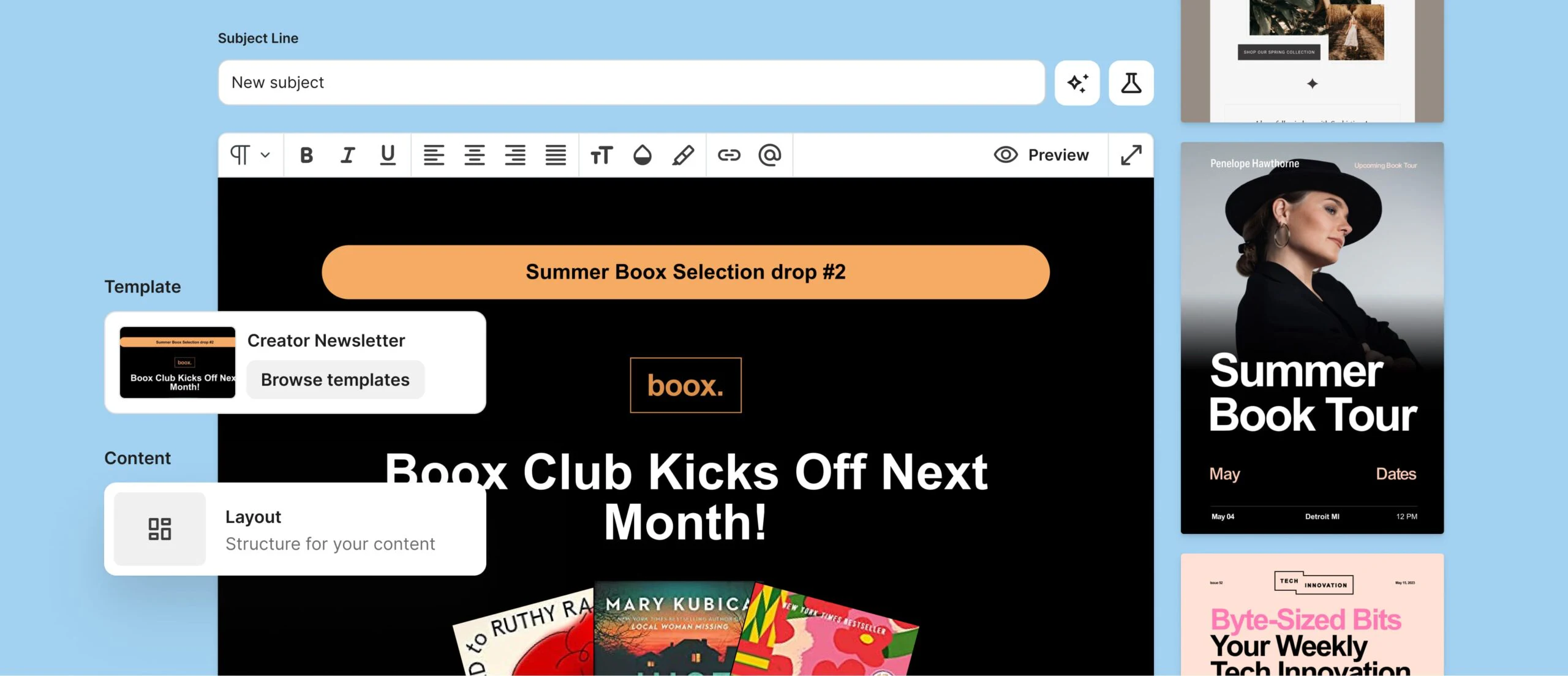Open the text color droplet picker
1568x676 pixels.
tap(642, 156)
